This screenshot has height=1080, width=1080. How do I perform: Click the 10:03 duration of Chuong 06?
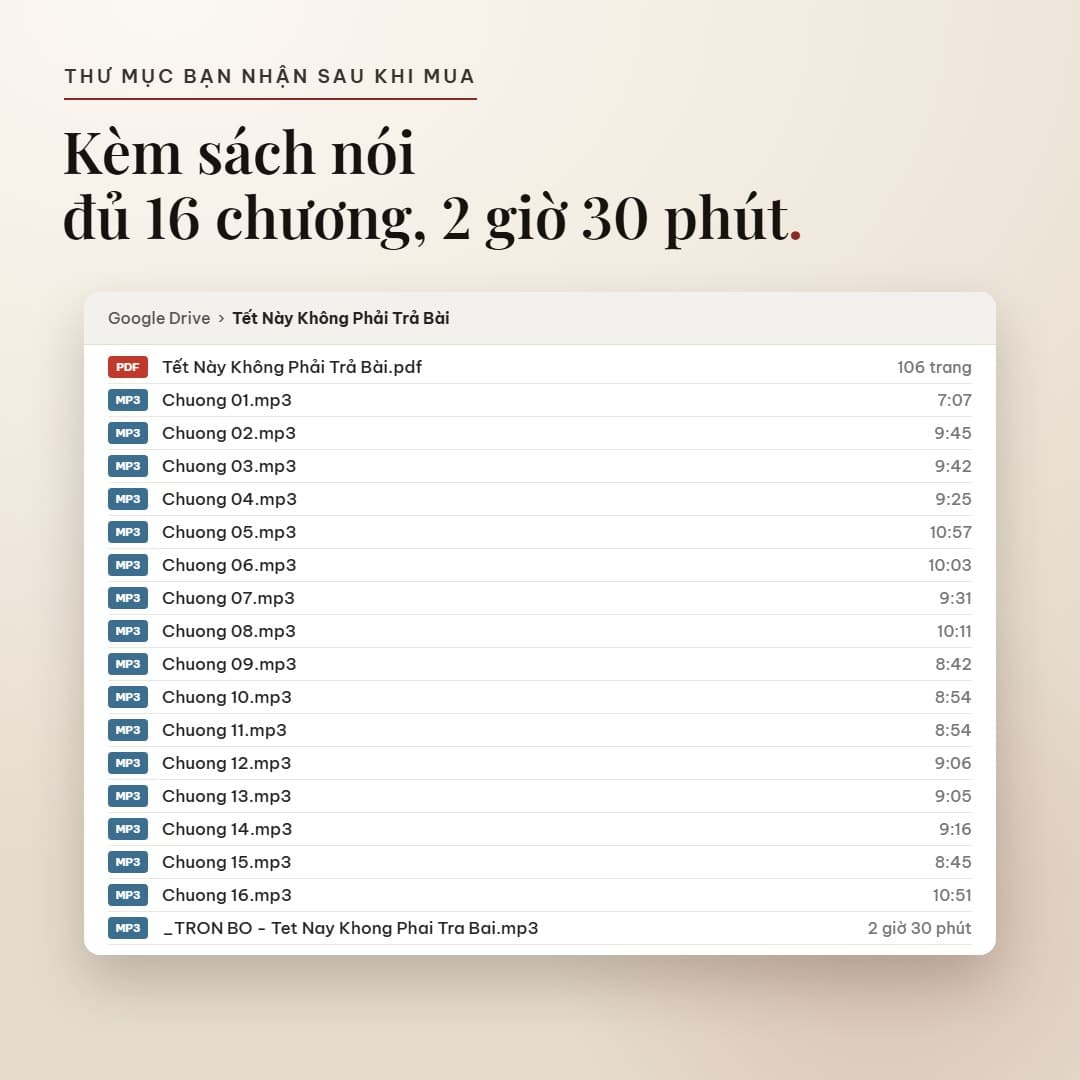950,565
